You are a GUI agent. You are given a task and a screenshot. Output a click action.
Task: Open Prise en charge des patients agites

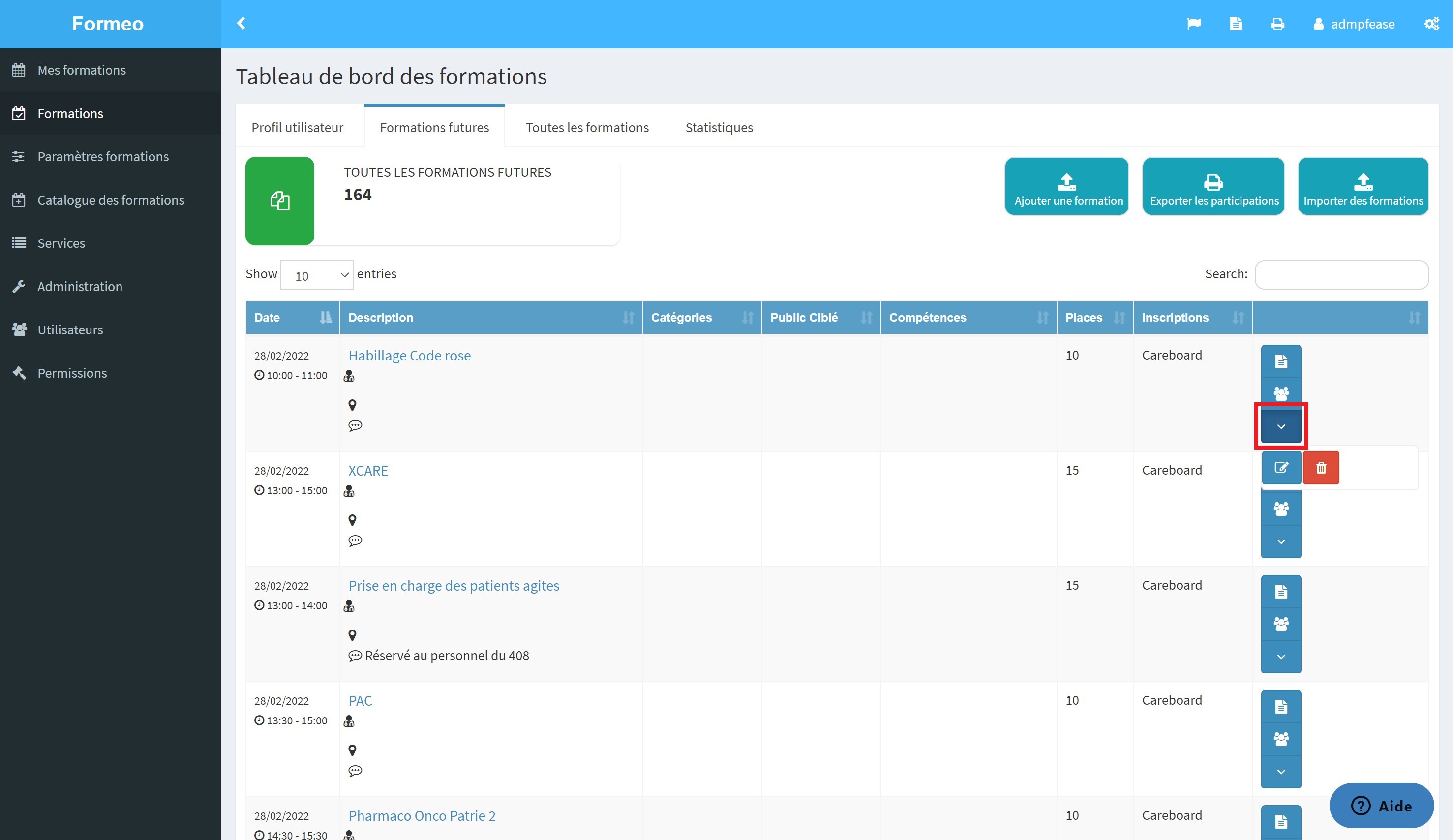coord(454,585)
